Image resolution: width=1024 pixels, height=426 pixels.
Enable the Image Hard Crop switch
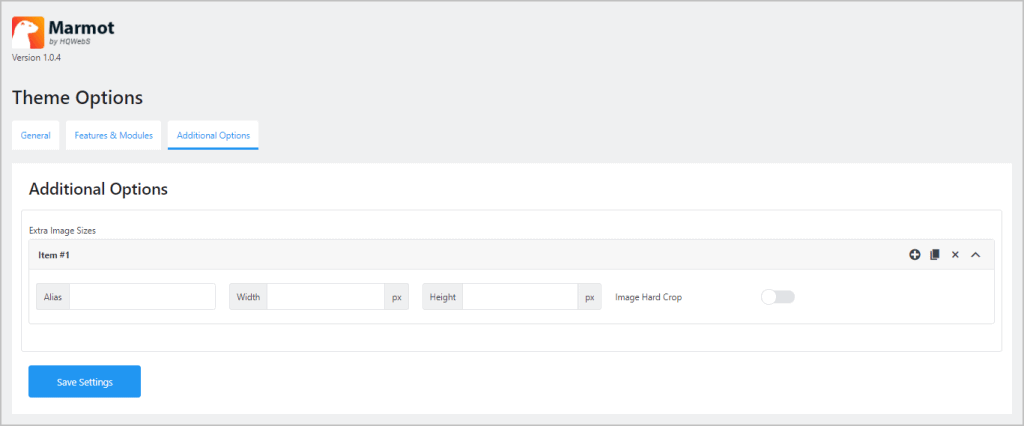(777, 297)
